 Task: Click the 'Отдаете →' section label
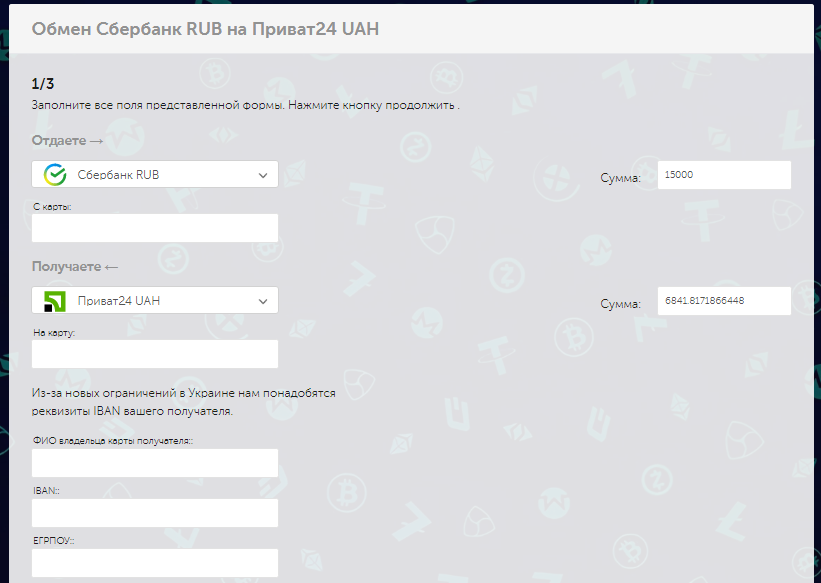pos(68,140)
